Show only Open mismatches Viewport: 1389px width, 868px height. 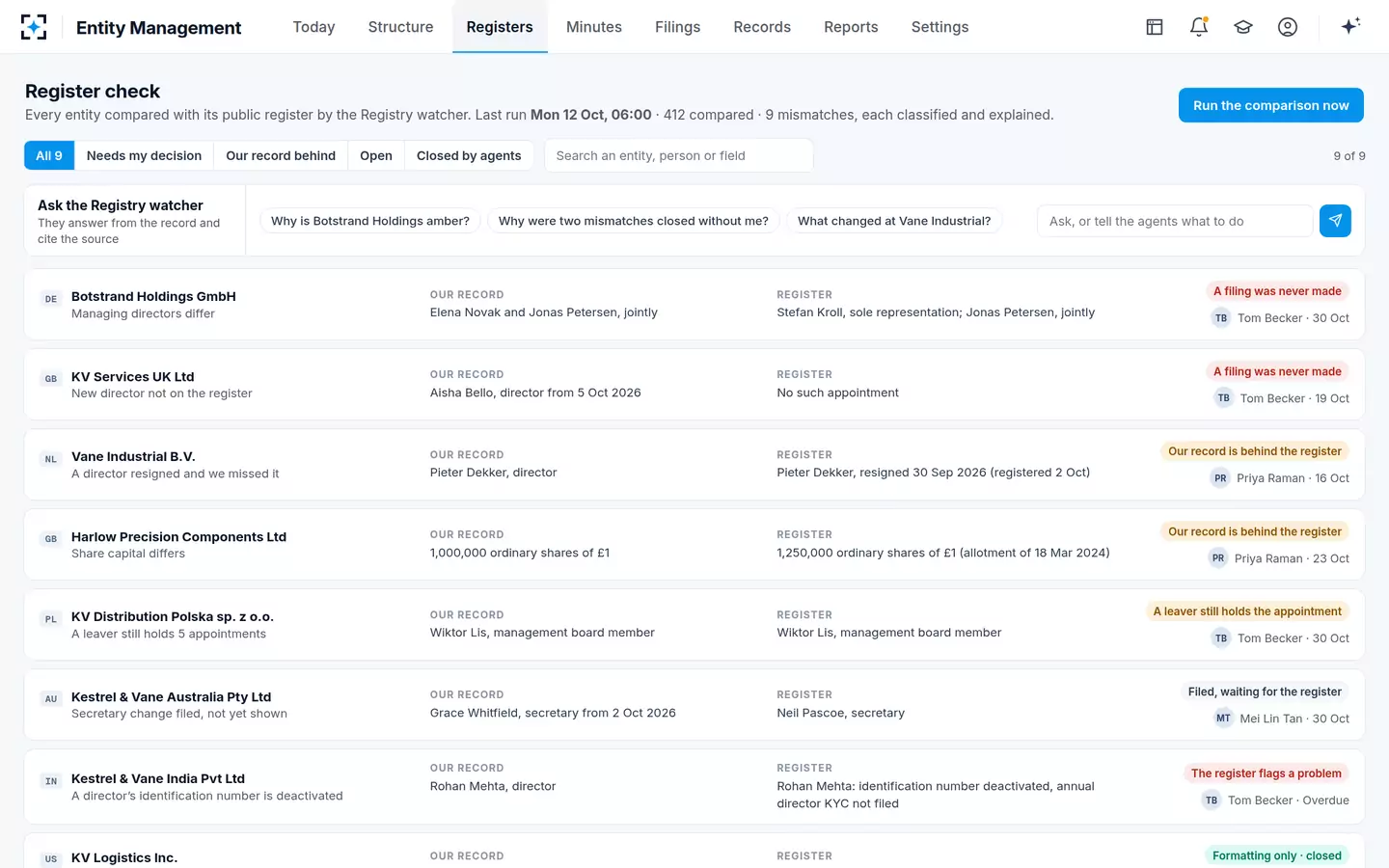(x=376, y=155)
